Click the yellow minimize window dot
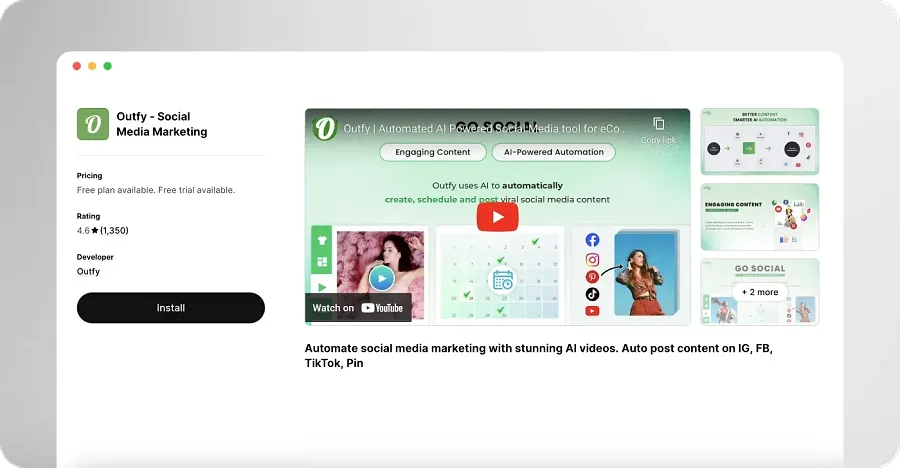 click(x=92, y=66)
